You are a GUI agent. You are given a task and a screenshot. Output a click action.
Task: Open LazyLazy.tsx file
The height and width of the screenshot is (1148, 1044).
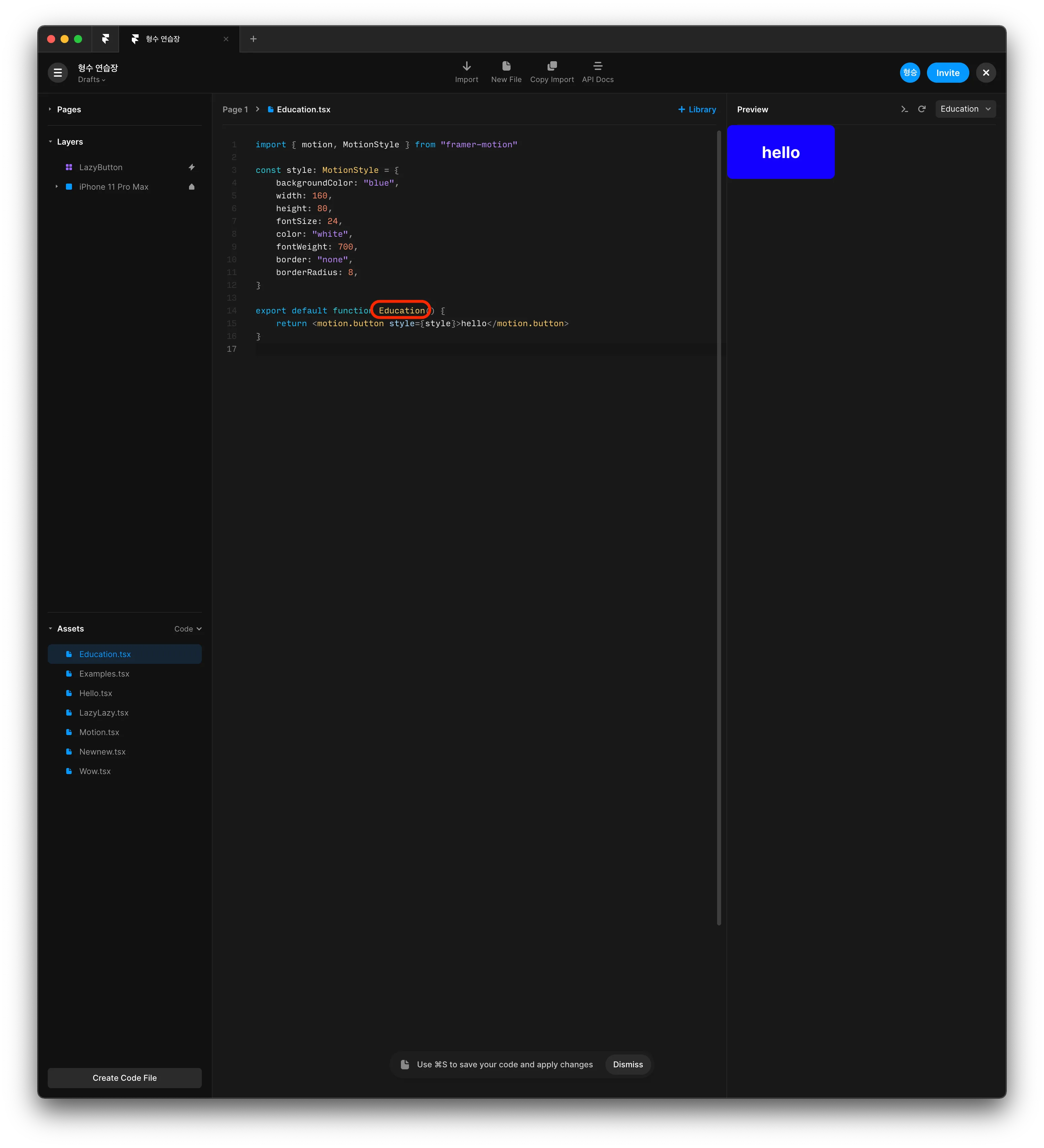pyautogui.click(x=125, y=713)
